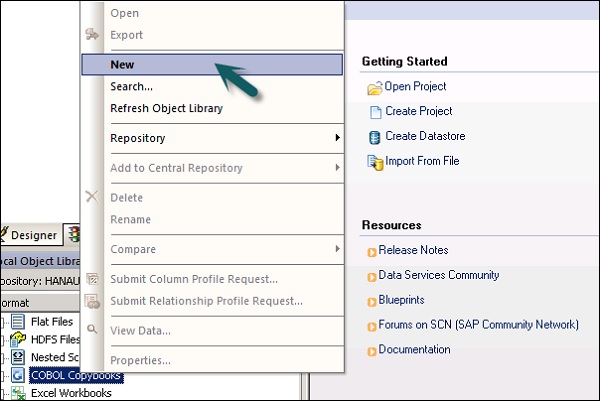Expand the Add to Central Repository submenu
The height and width of the screenshot is (401, 600).
tap(336, 167)
